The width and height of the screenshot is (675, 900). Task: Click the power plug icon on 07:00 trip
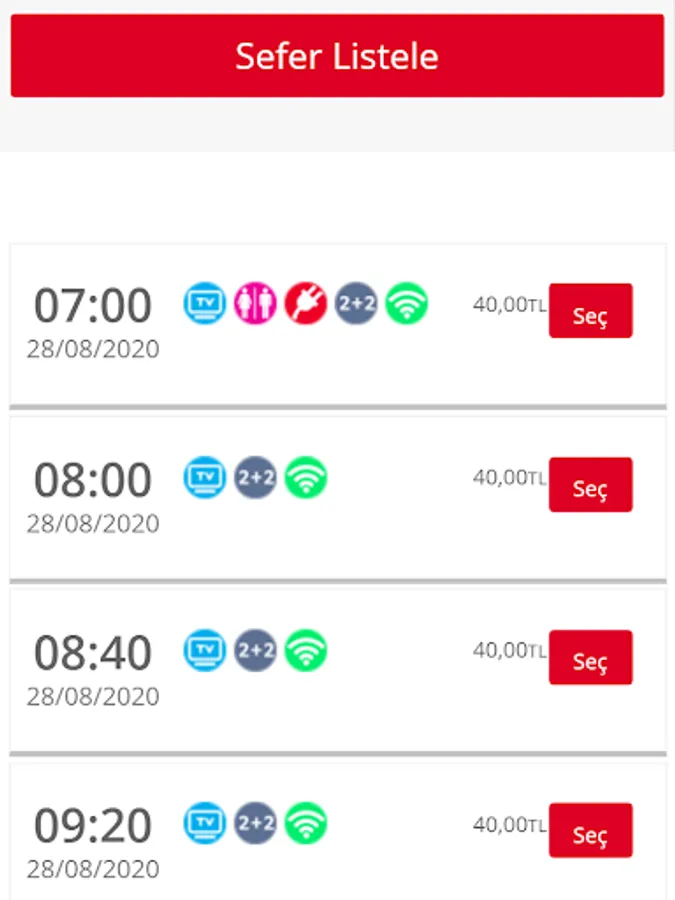(306, 303)
